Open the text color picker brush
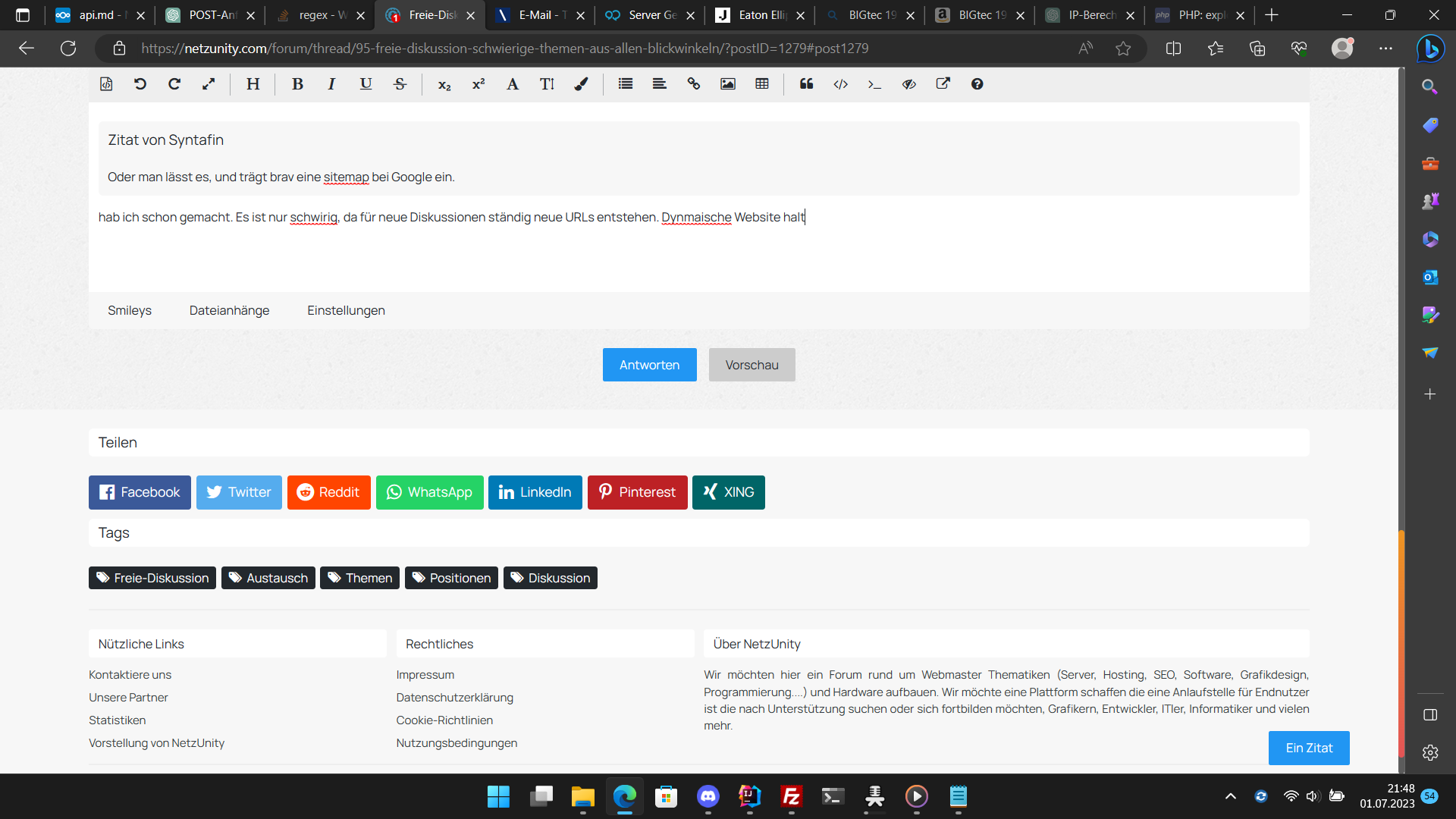The image size is (1456, 819). pyautogui.click(x=581, y=84)
